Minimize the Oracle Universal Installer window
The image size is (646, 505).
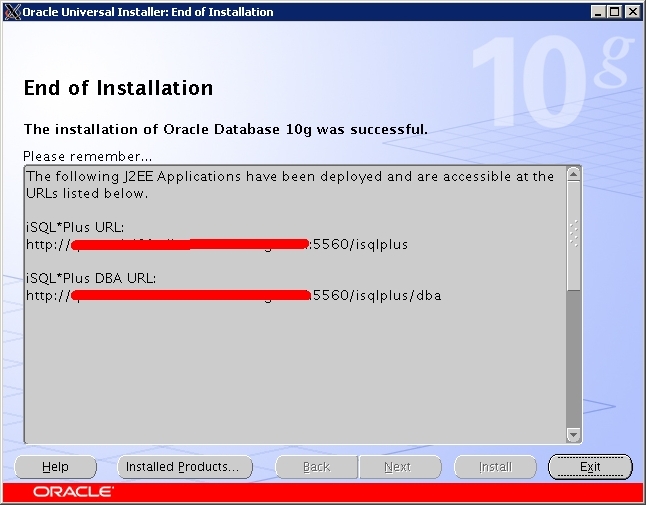click(x=598, y=12)
